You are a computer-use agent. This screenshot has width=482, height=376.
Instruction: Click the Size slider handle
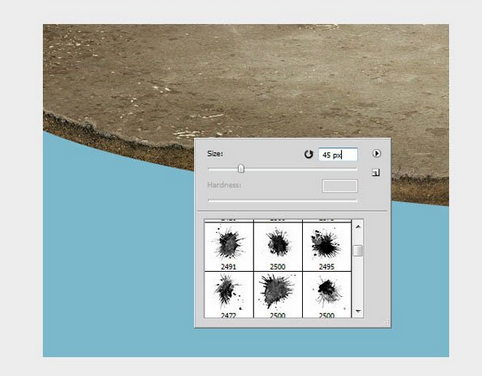click(x=241, y=169)
